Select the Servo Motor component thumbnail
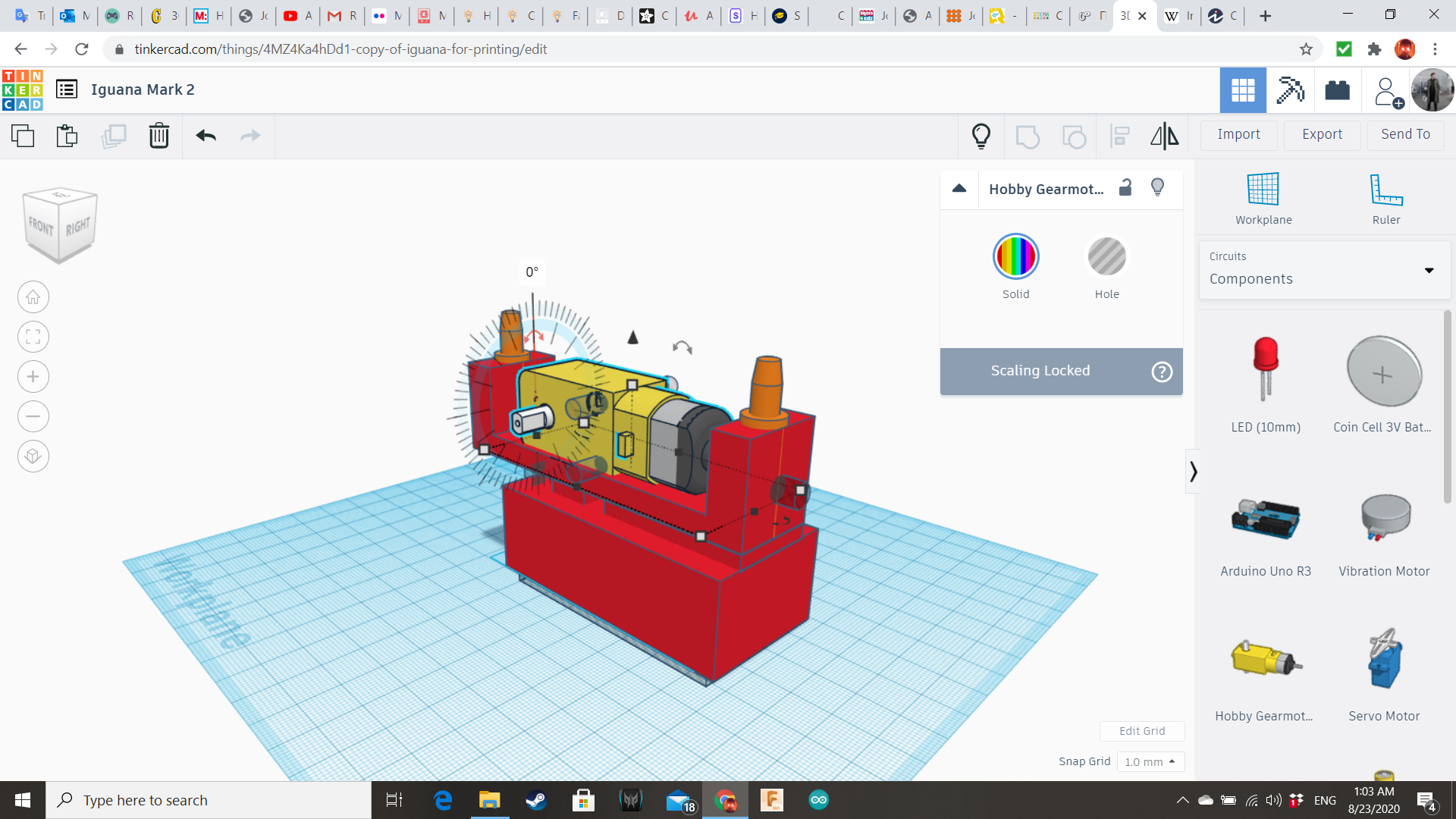Viewport: 1456px width, 819px height. click(1384, 660)
